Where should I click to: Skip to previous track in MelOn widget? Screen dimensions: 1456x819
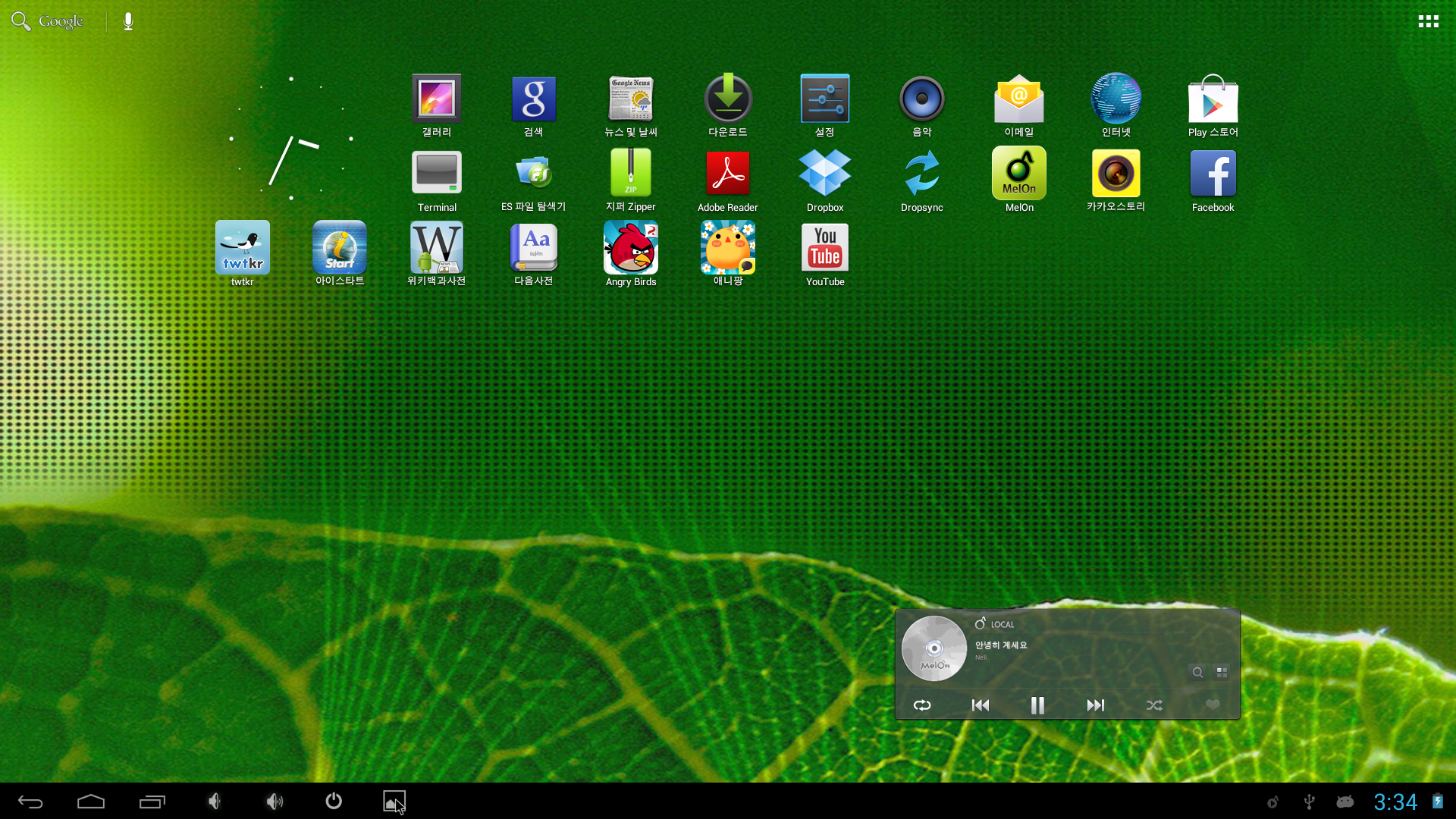tap(980, 705)
